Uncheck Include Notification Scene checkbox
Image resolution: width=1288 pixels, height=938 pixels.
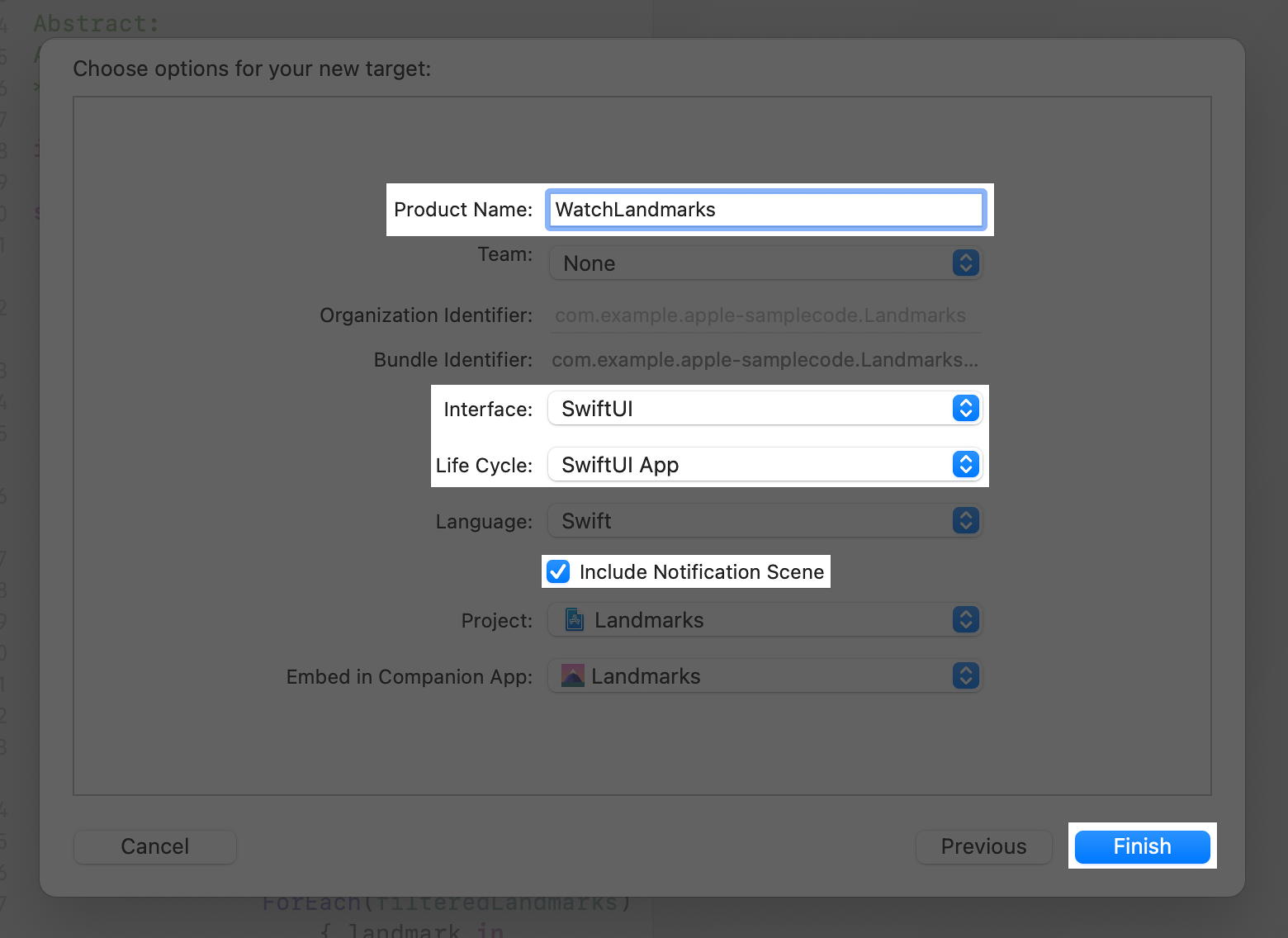point(559,571)
